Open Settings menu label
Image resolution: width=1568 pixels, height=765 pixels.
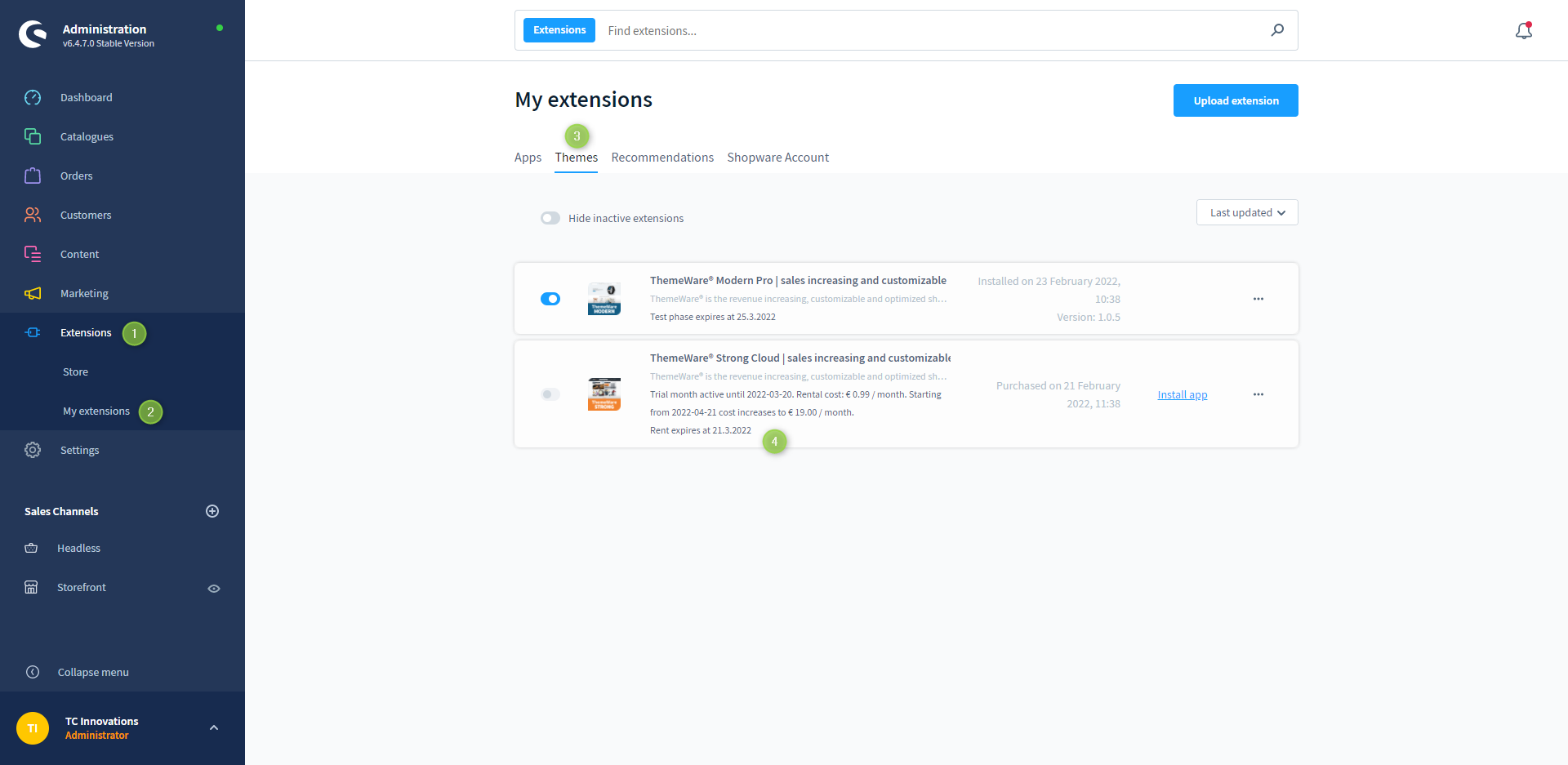79,450
